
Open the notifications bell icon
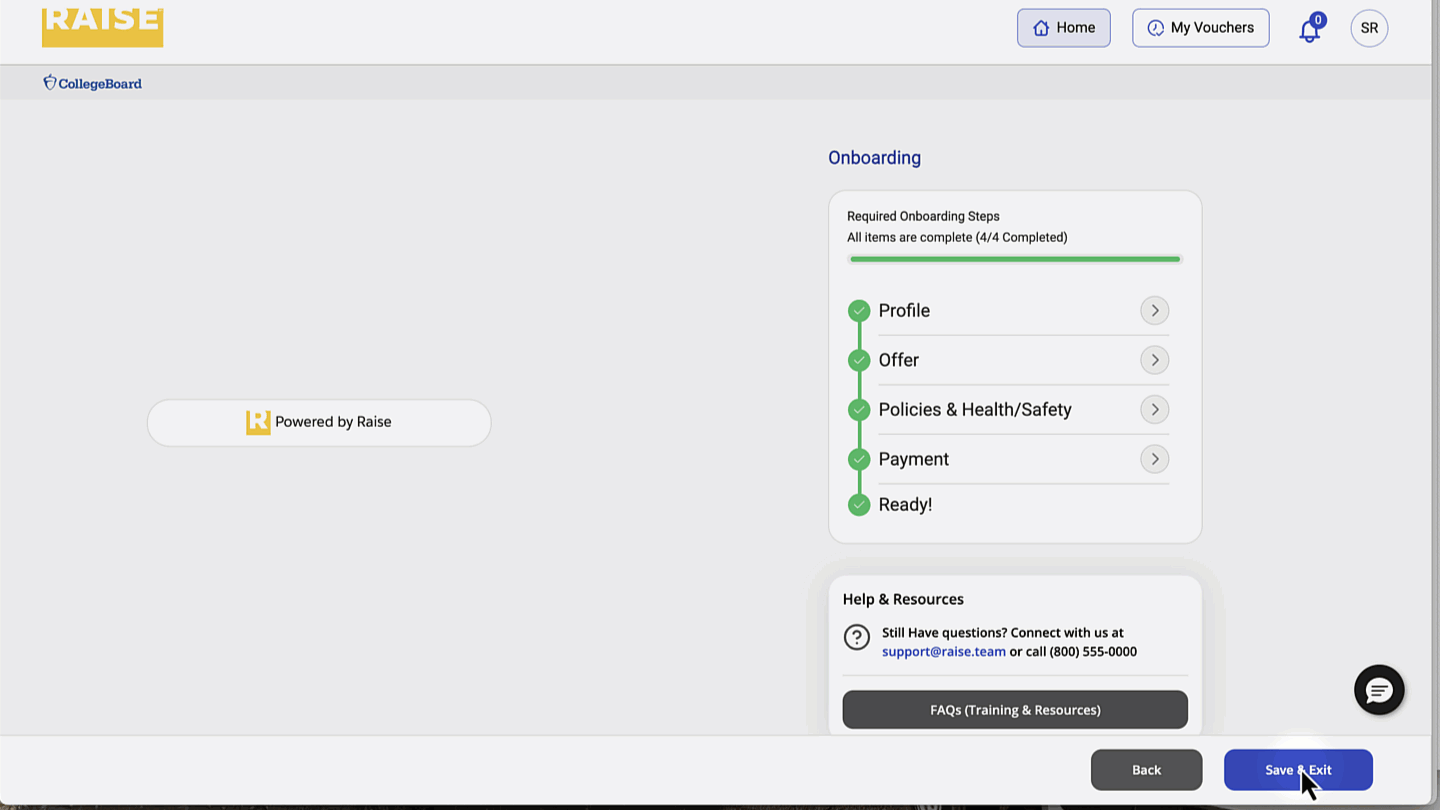(x=1309, y=30)
